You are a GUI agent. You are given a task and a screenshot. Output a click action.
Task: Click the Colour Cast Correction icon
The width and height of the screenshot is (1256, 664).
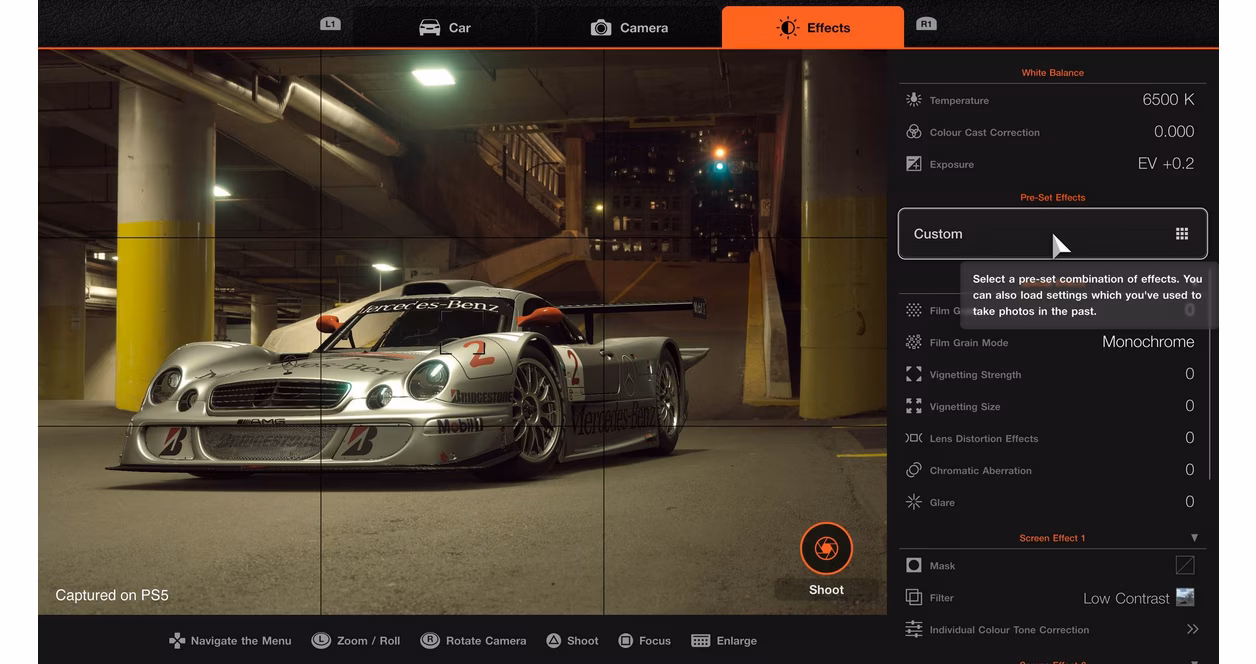click(913, 132)
